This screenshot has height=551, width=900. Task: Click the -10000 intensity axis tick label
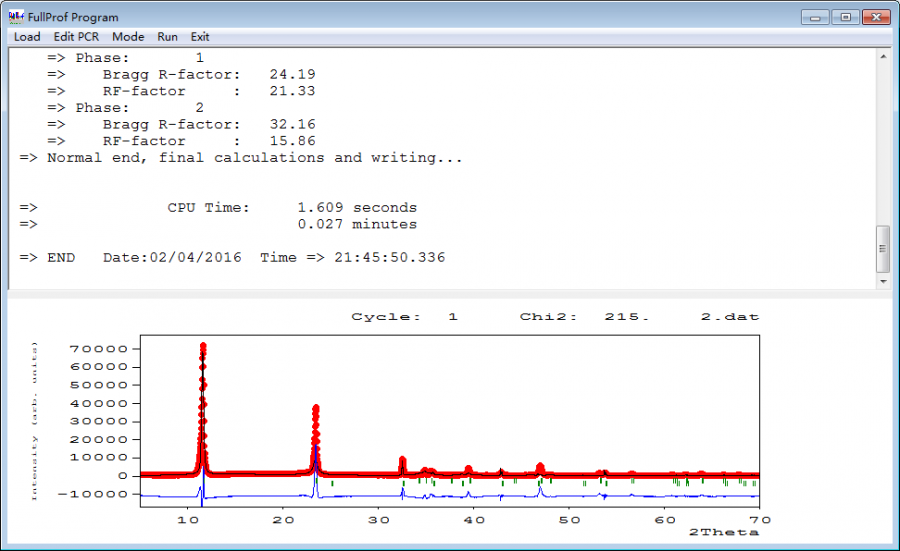[93, 494]
